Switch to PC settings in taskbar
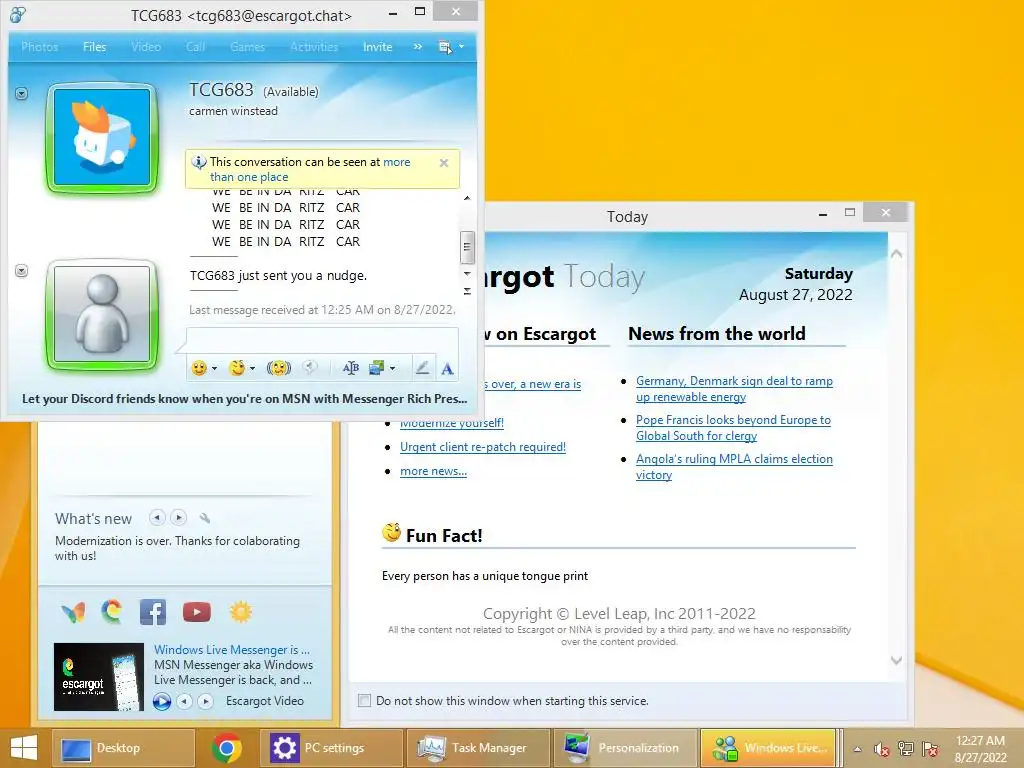1024x768 pixels. coord(331,748)
